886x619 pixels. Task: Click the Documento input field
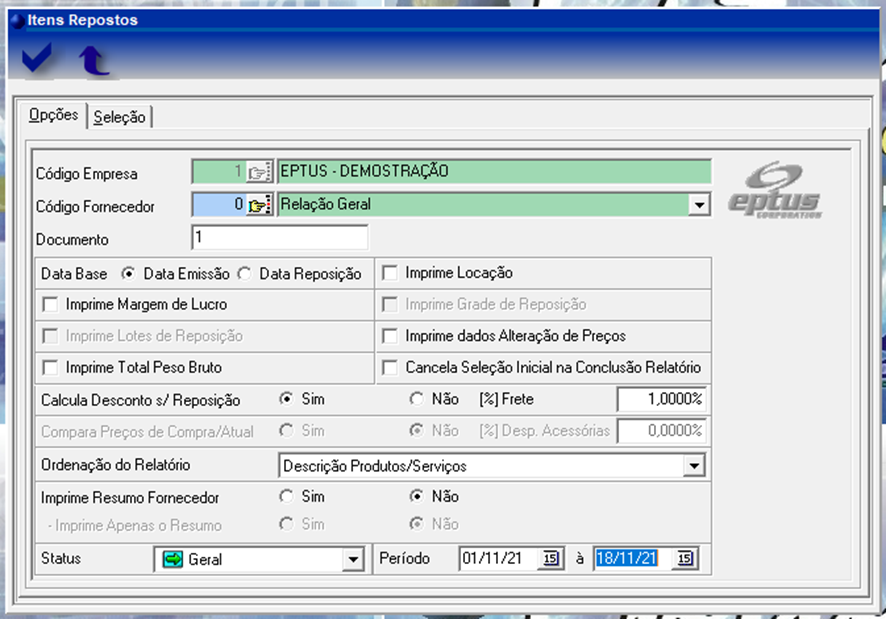click(279, 238)
